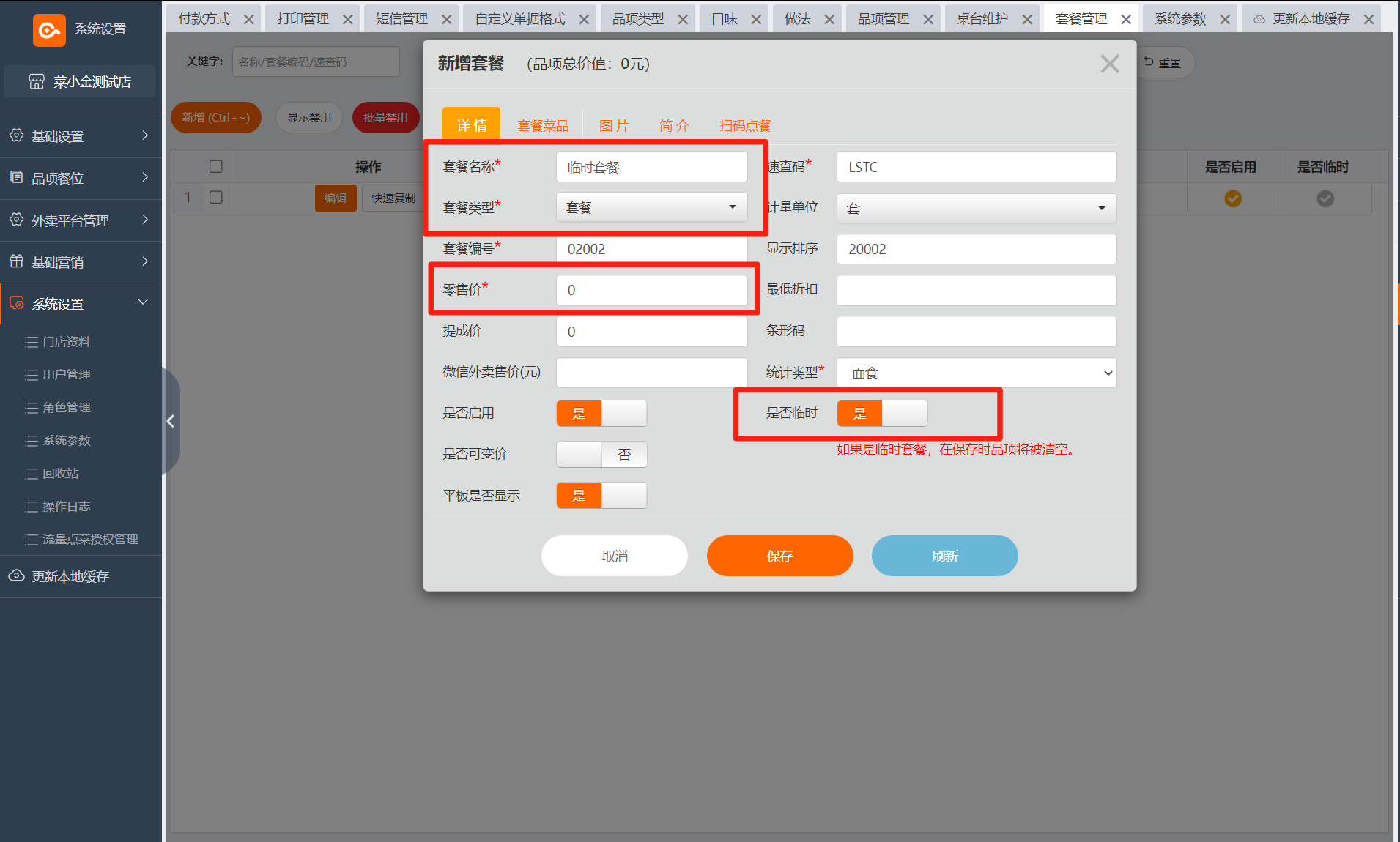Close the 打印管理 tab

tap(348, 19)
